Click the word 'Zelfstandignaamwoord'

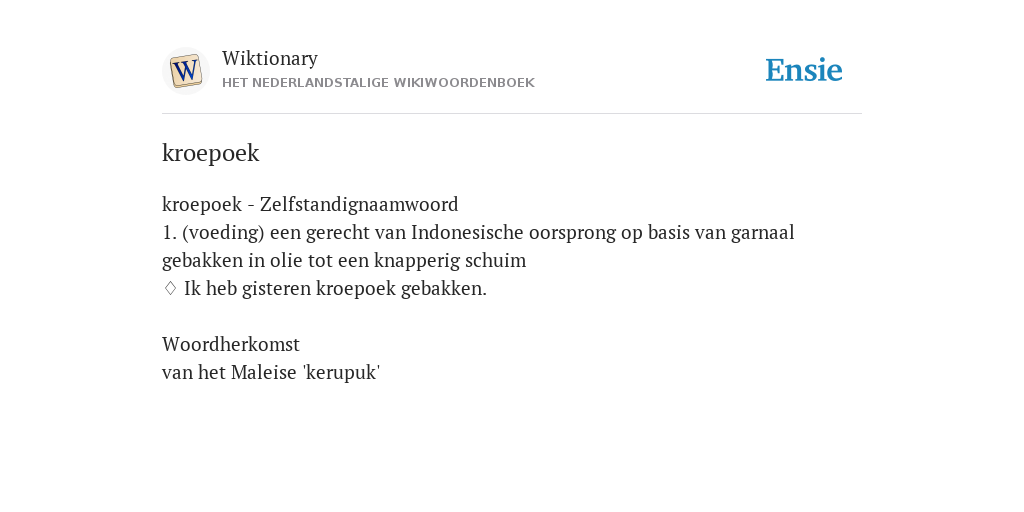click(x=359, y=204)
